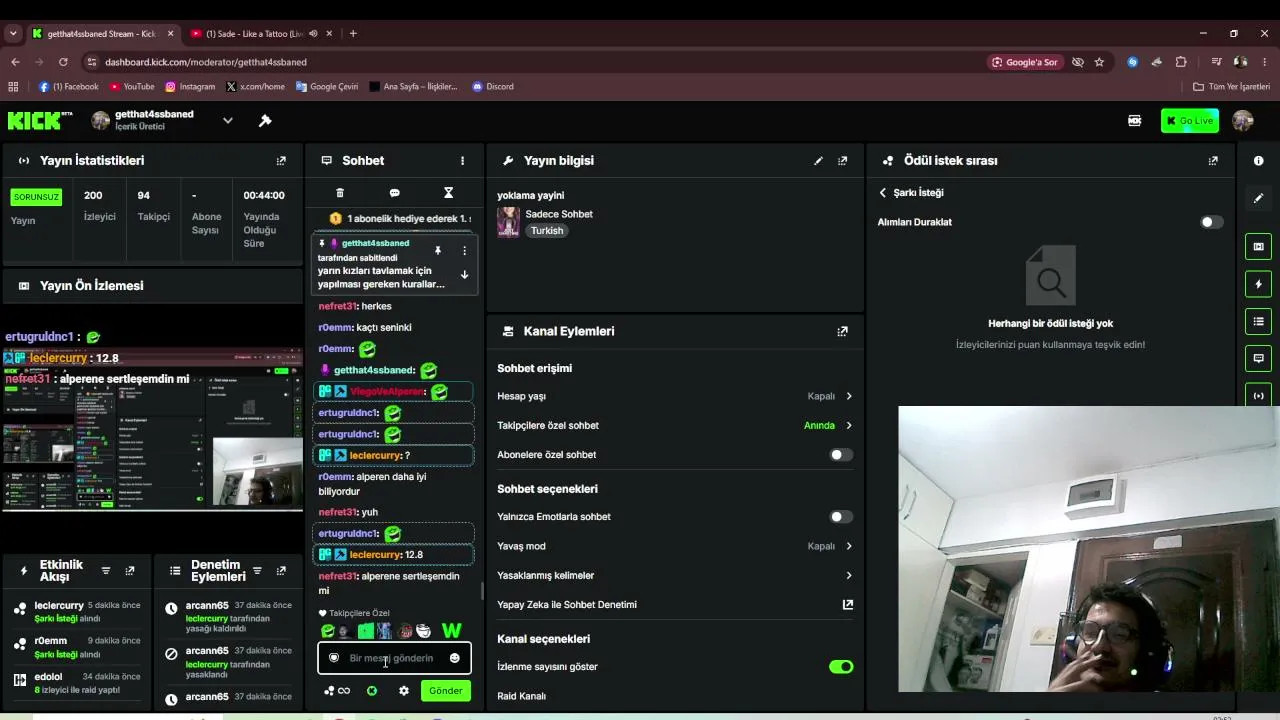
Task: Enable Yalnızca Emotlarla sohbet toggle
Action: click(x=841, y=517)
